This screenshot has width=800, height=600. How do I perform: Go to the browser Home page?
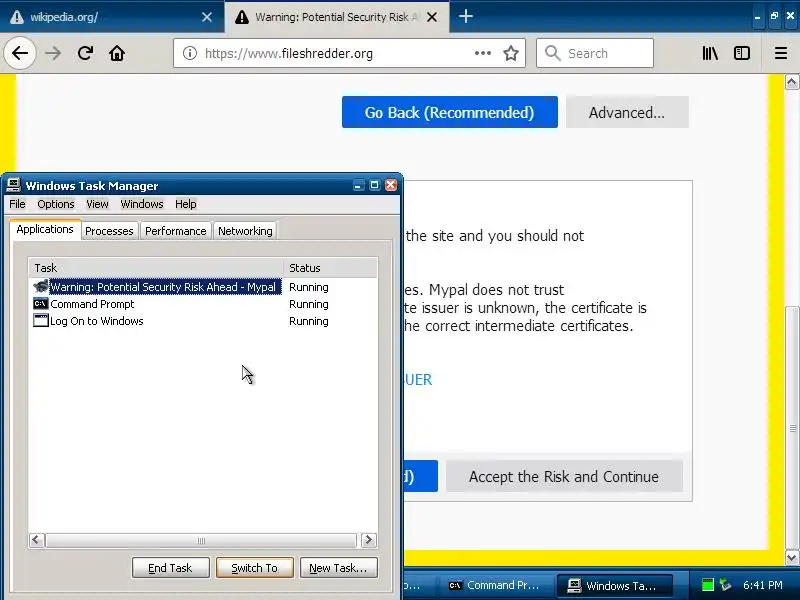point(117,53)
